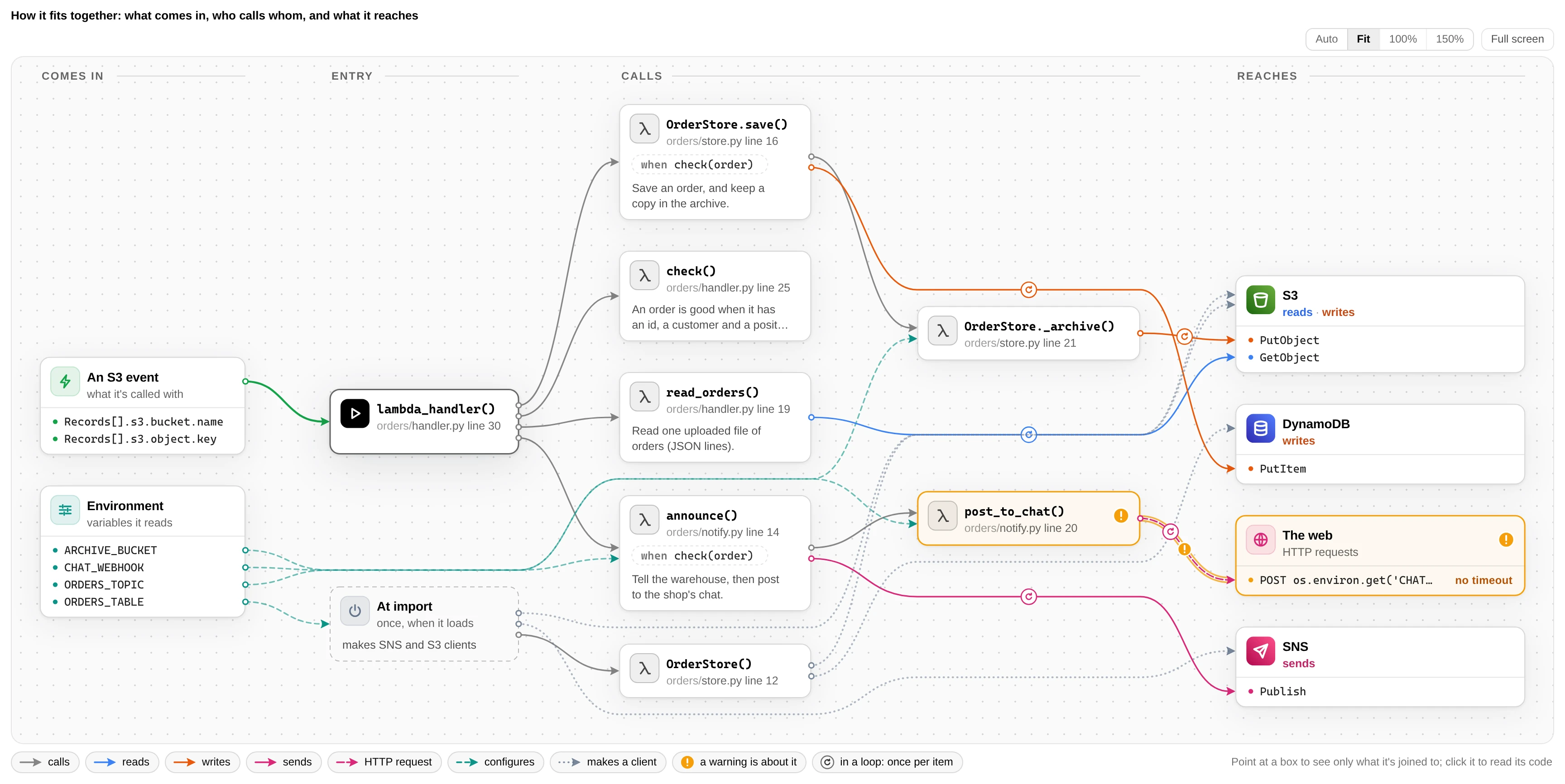The image size is (1565, 784).
Task: Open the diagram in Full screen
Action: pyautogui.click(x=1517, y=39)
